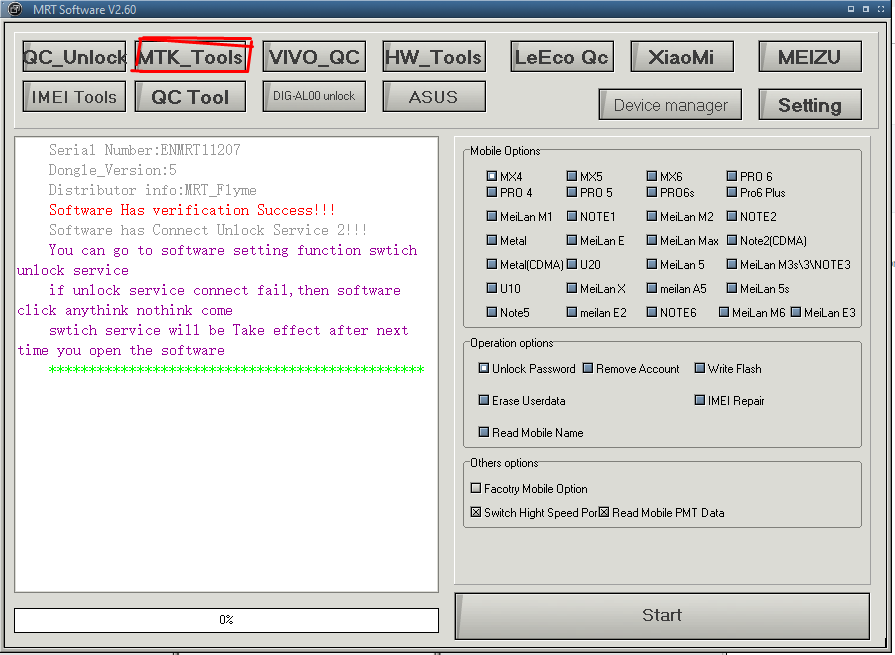Select the MeiLan Max checkbox

tap(651, 240)
